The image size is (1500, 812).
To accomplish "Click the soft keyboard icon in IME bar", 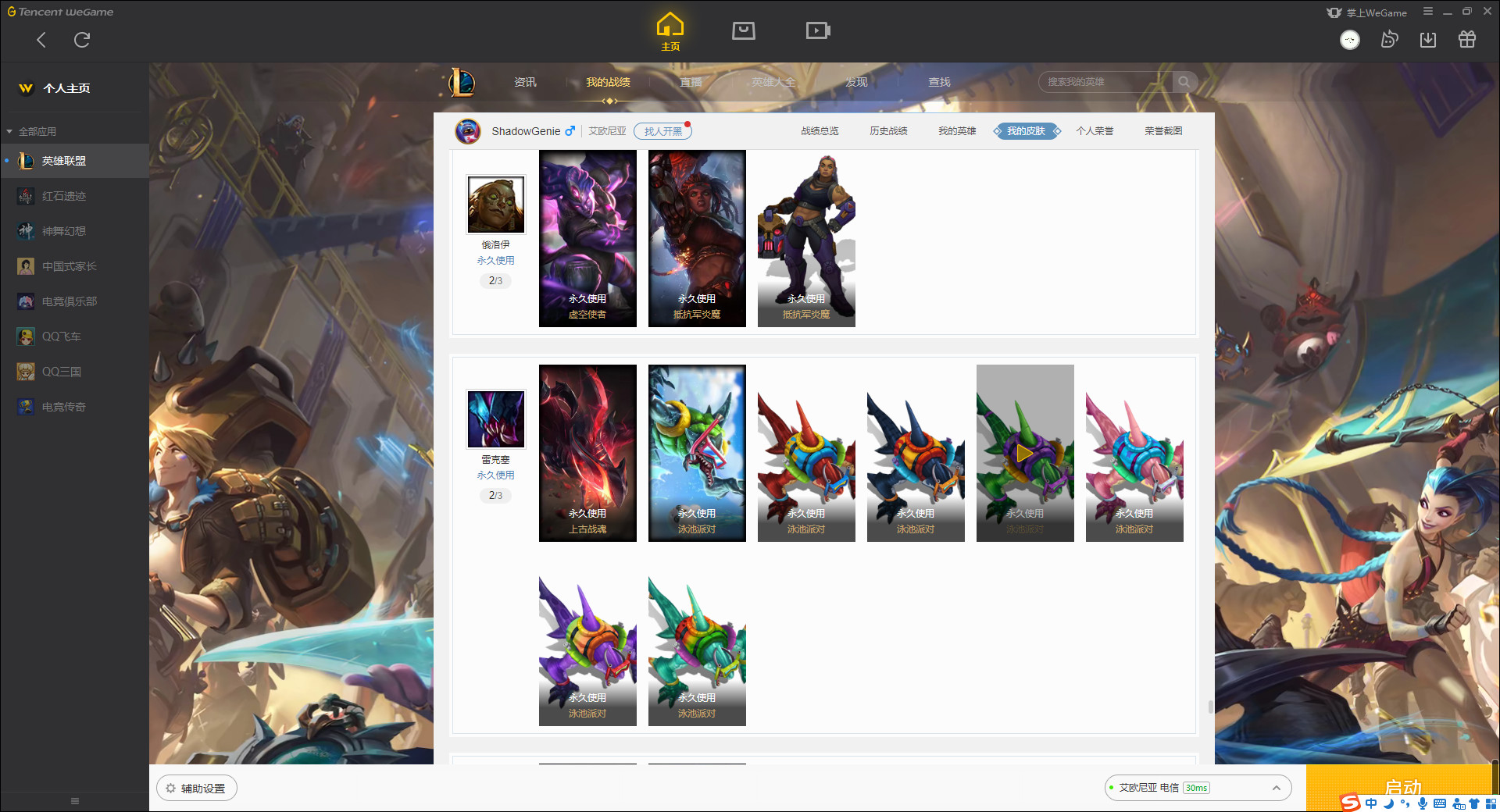I will [1440, 803].
